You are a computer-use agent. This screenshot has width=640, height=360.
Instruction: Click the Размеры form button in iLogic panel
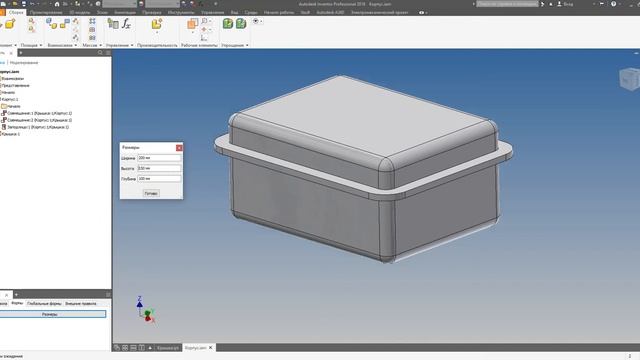[x=53, y=314]
